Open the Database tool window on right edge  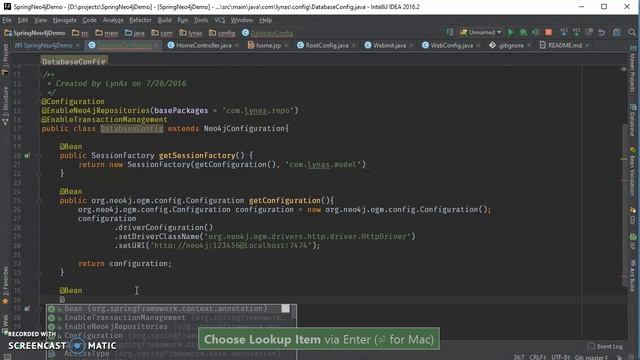pos(633,120)
